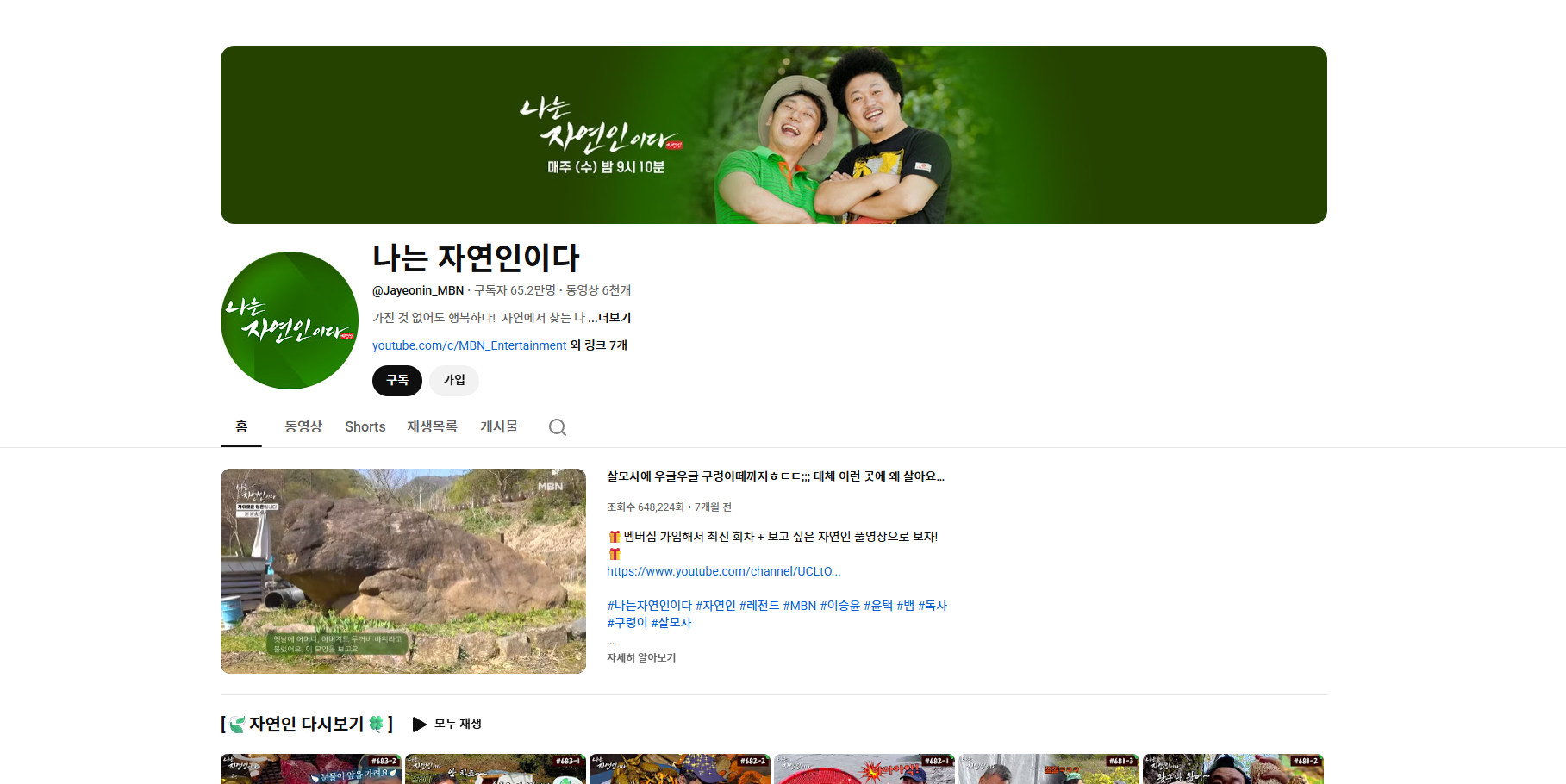Click the play-all triangle icon
The height and width of the screenshot is (784, 1566).
[x=420, y=725]
